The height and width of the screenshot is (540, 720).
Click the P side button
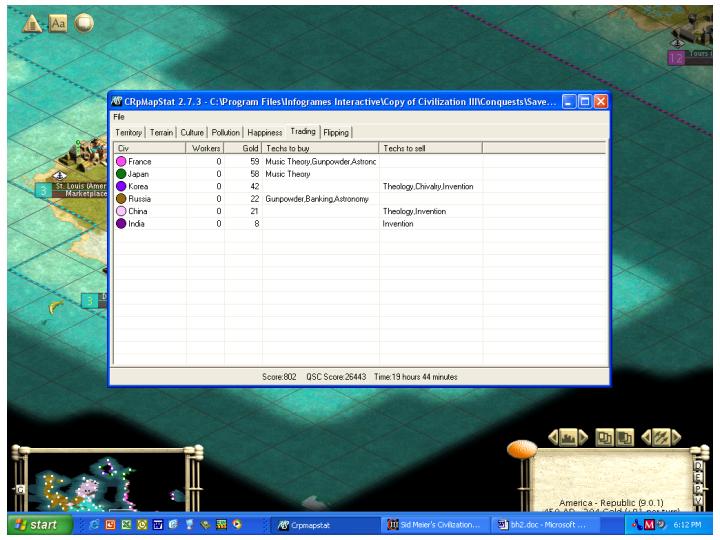pos(698,489)
